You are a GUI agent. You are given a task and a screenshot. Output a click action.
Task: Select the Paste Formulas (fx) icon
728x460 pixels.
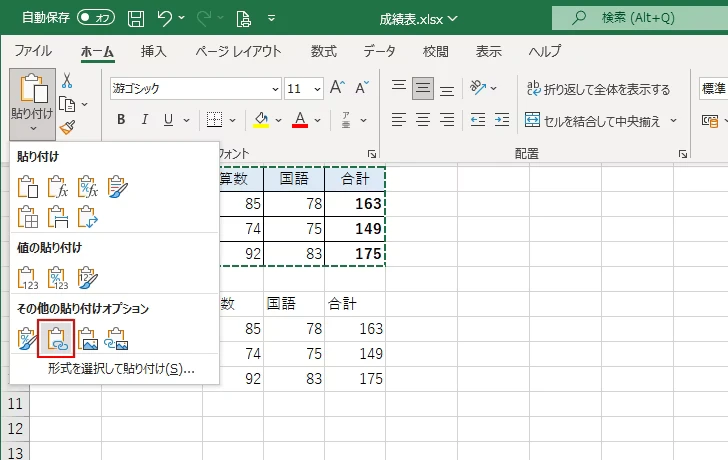click(58, 185)
